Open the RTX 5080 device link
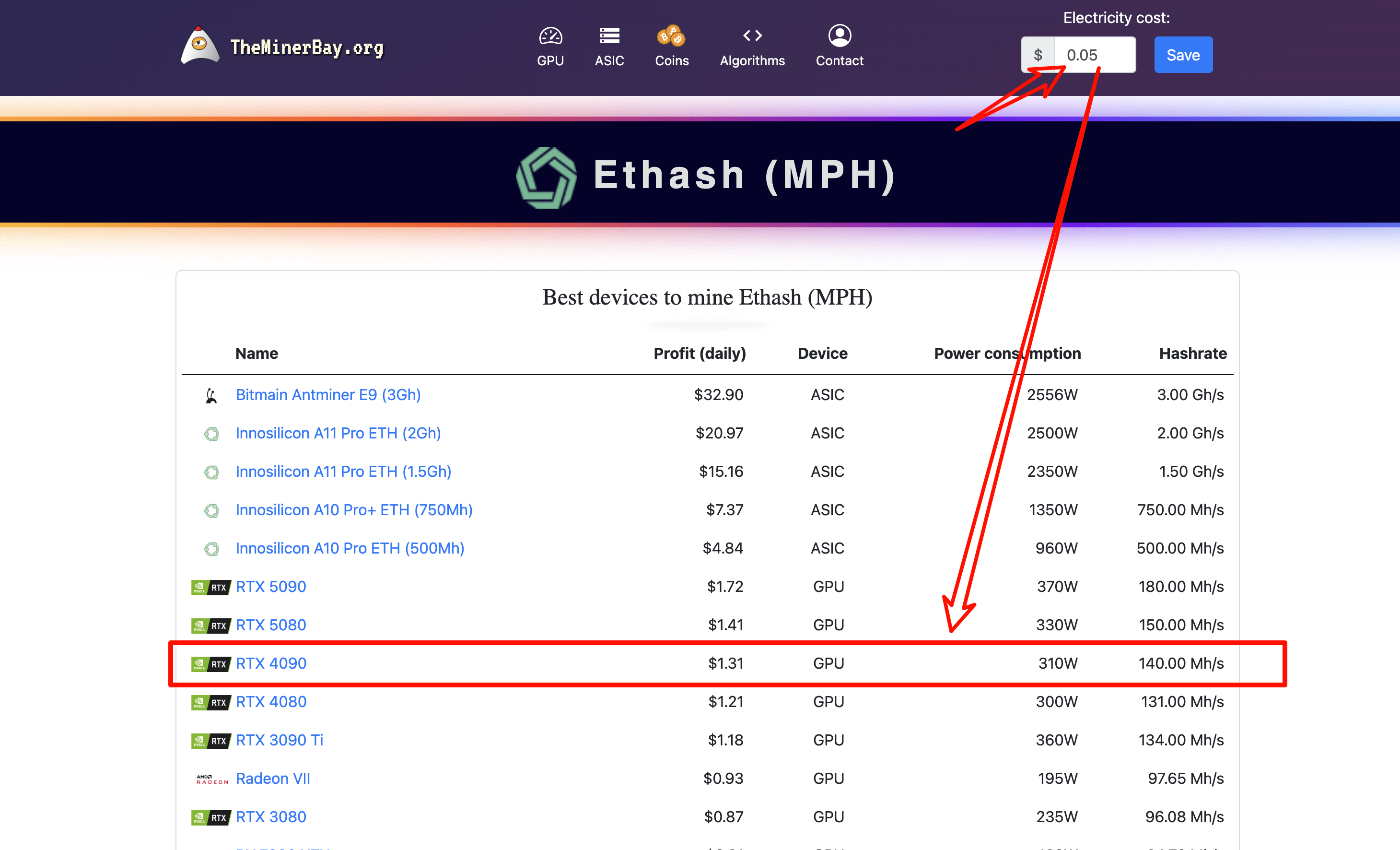This screenshot has height=850, width=1400. [270, 625]
